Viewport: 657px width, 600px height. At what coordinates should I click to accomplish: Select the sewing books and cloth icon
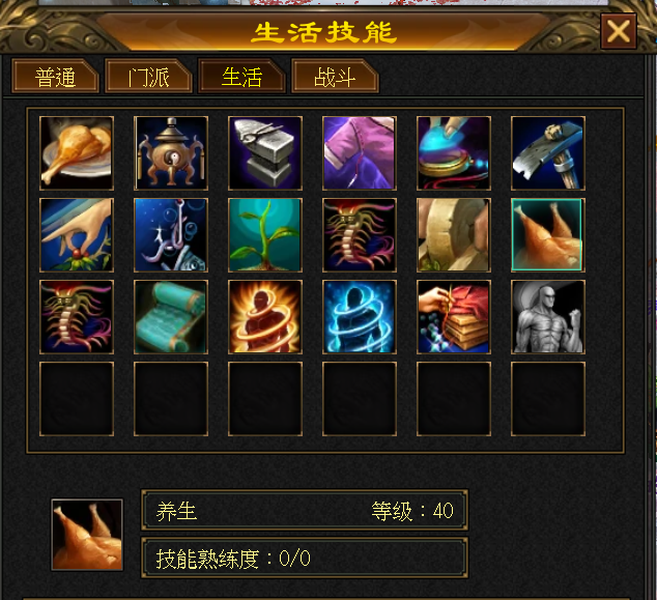pyautogui.click(x=454, y=317)
